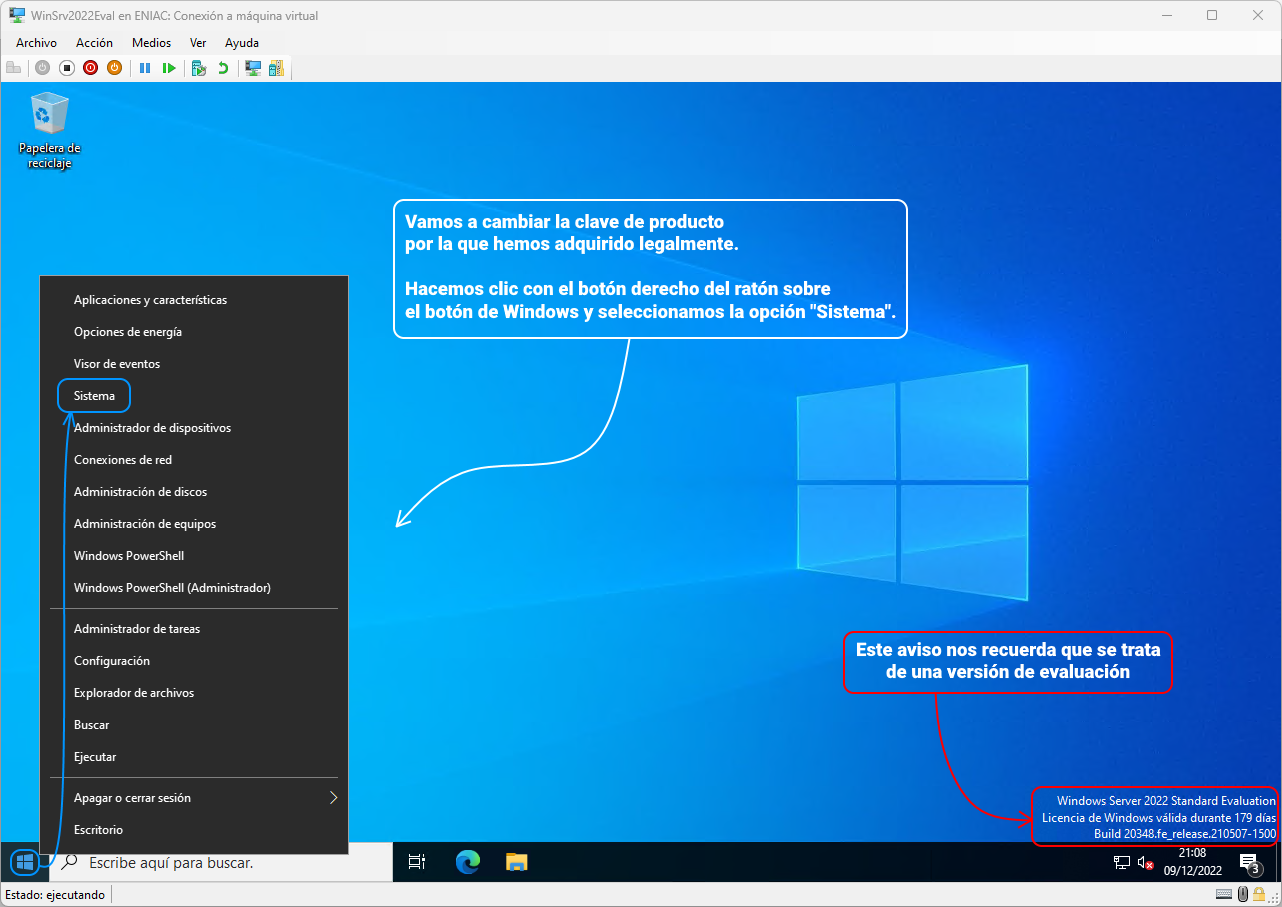Open Administrador de dispositivos
Image resolution: width=1282 pixels, height=907 pixels.
pyautogui.click(x=193, y=428)
